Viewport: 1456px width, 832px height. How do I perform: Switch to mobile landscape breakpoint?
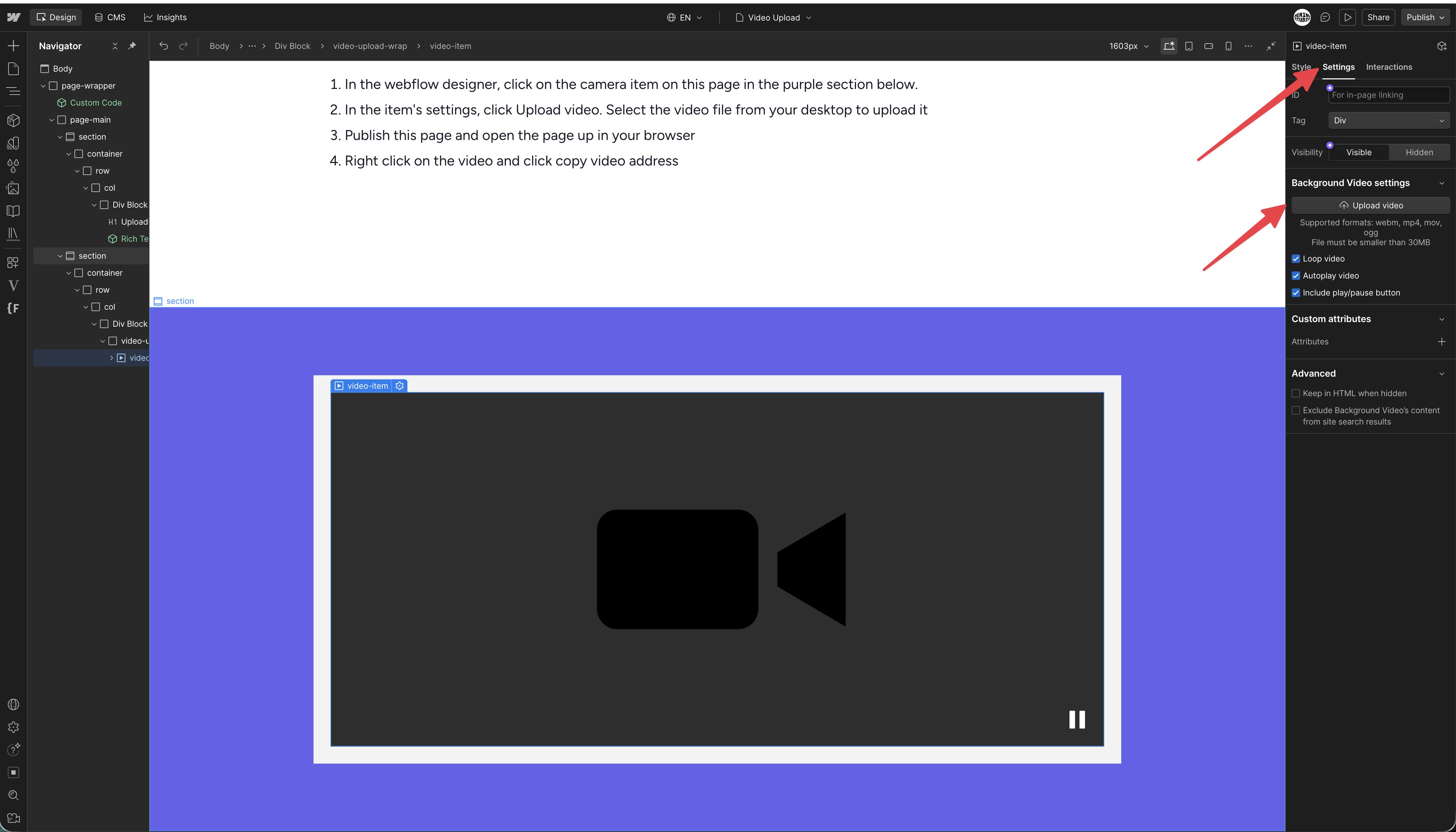[x=1209, y=46]
